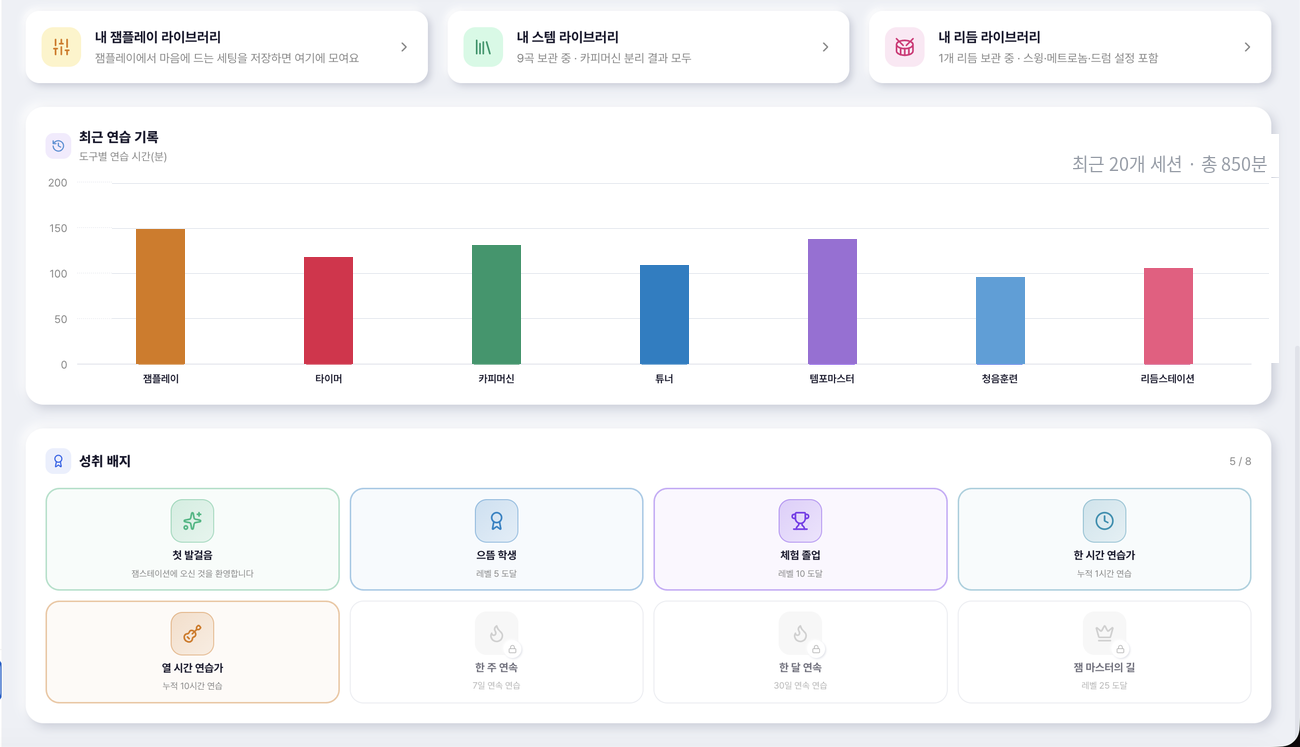Click the 튜너 axis label
The image size is (1300, 747).
[x=664, y=379]
